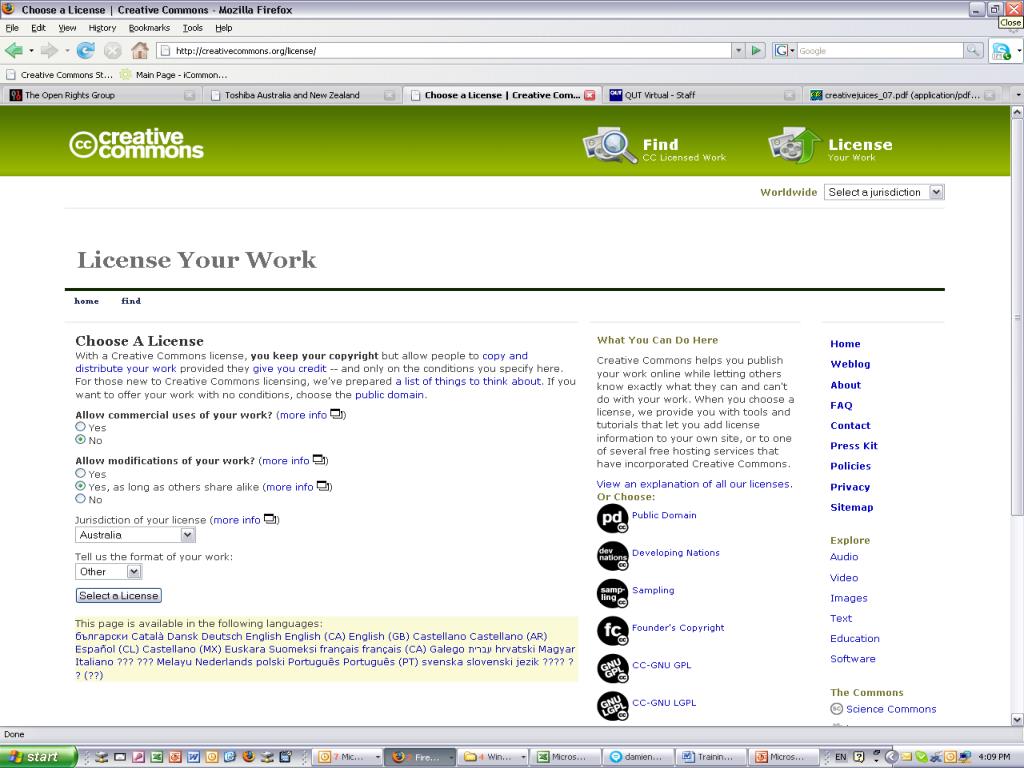Open the Press Kit sidebar link
Viewport: 1024px width, 768px height.
[x=854, y=445]
